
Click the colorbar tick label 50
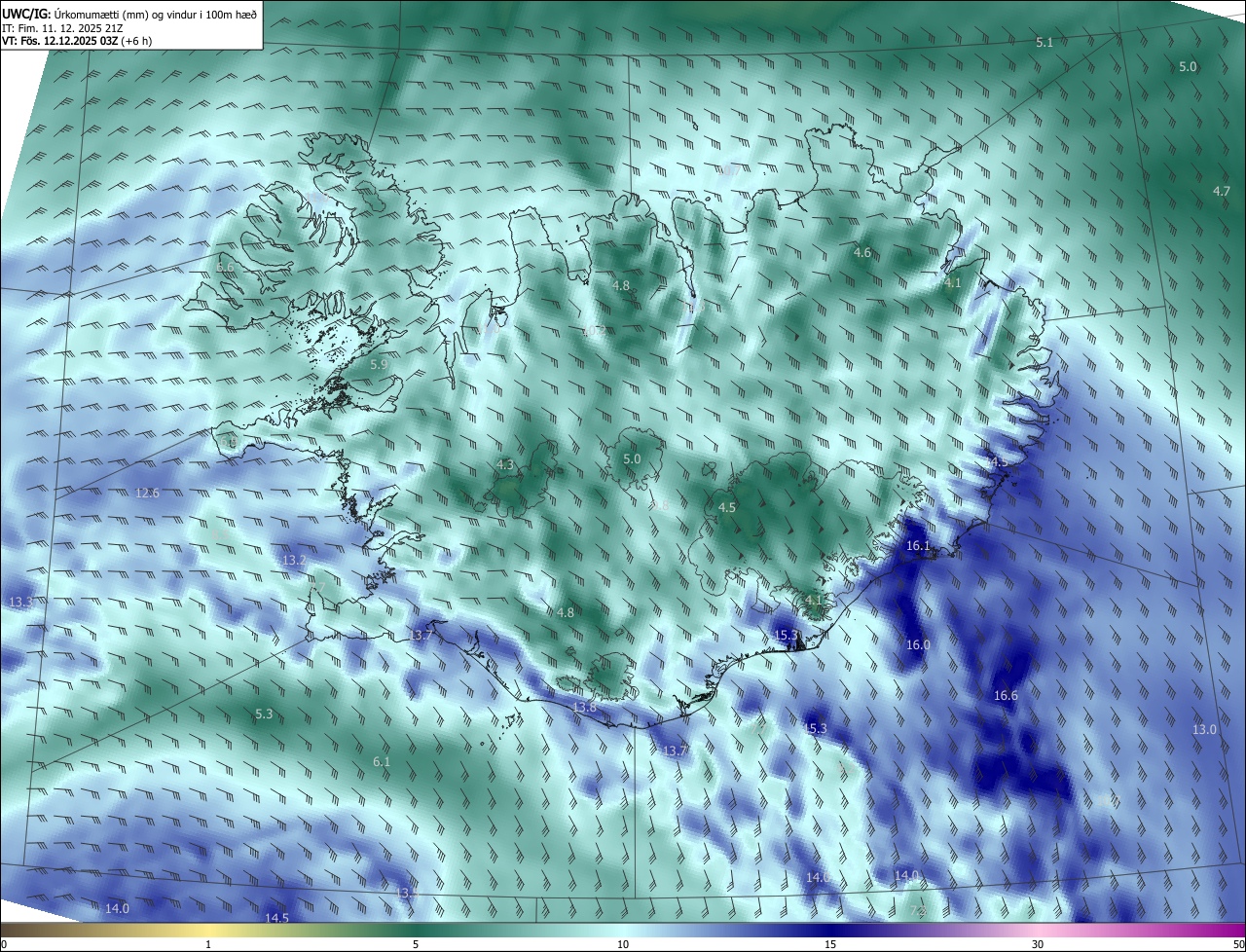(x=1238, y=944)
